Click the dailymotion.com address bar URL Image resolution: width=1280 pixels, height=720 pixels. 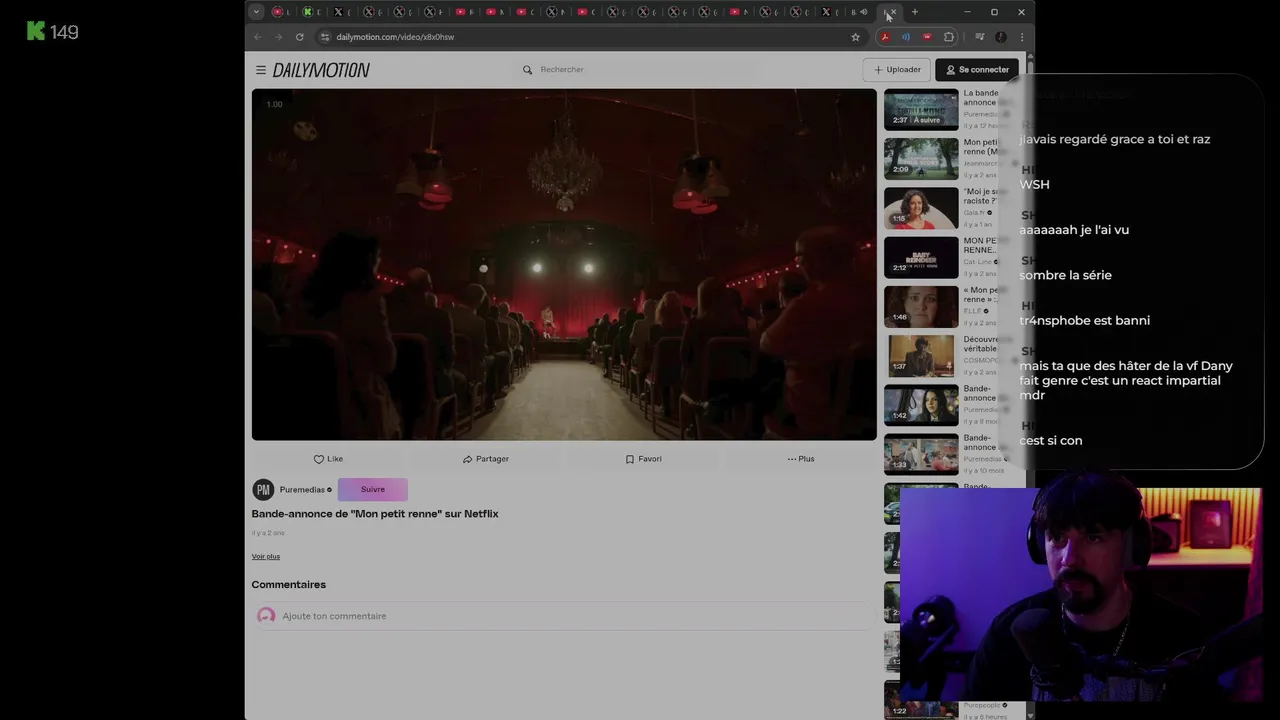[395, 37]
